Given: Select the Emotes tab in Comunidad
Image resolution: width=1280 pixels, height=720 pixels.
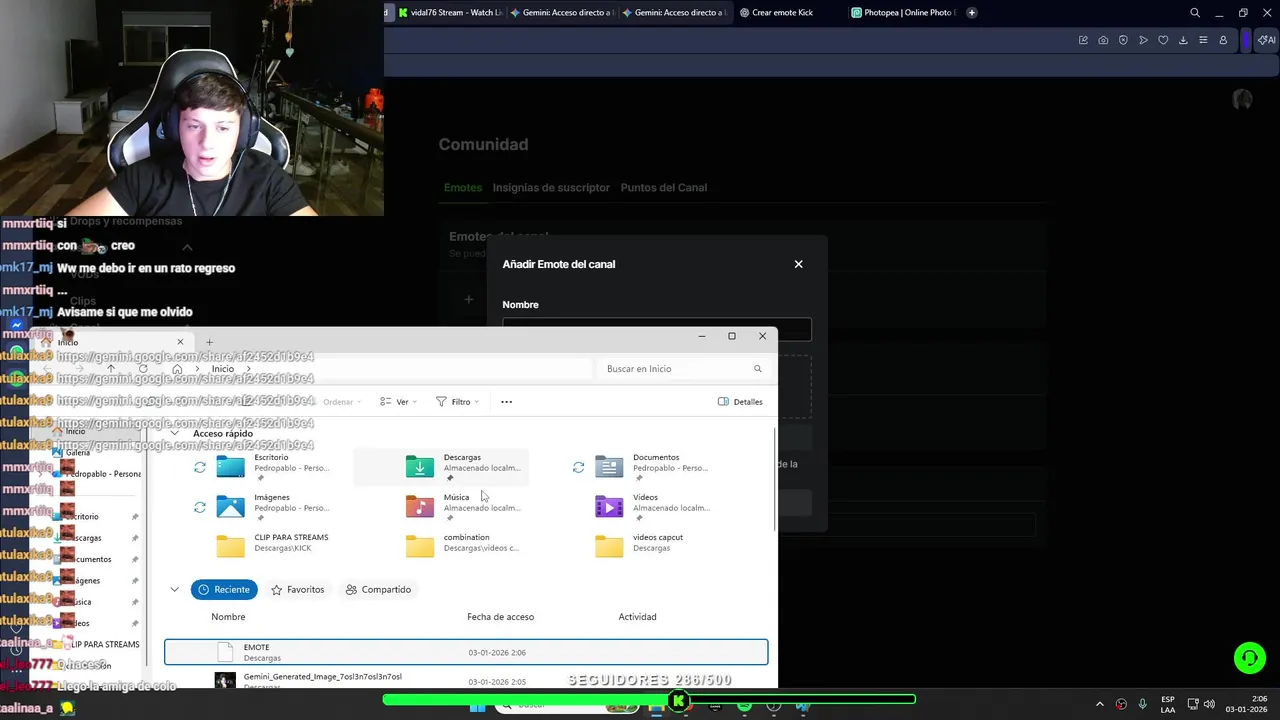Looking at the screenshot, I should click(463, 188).
